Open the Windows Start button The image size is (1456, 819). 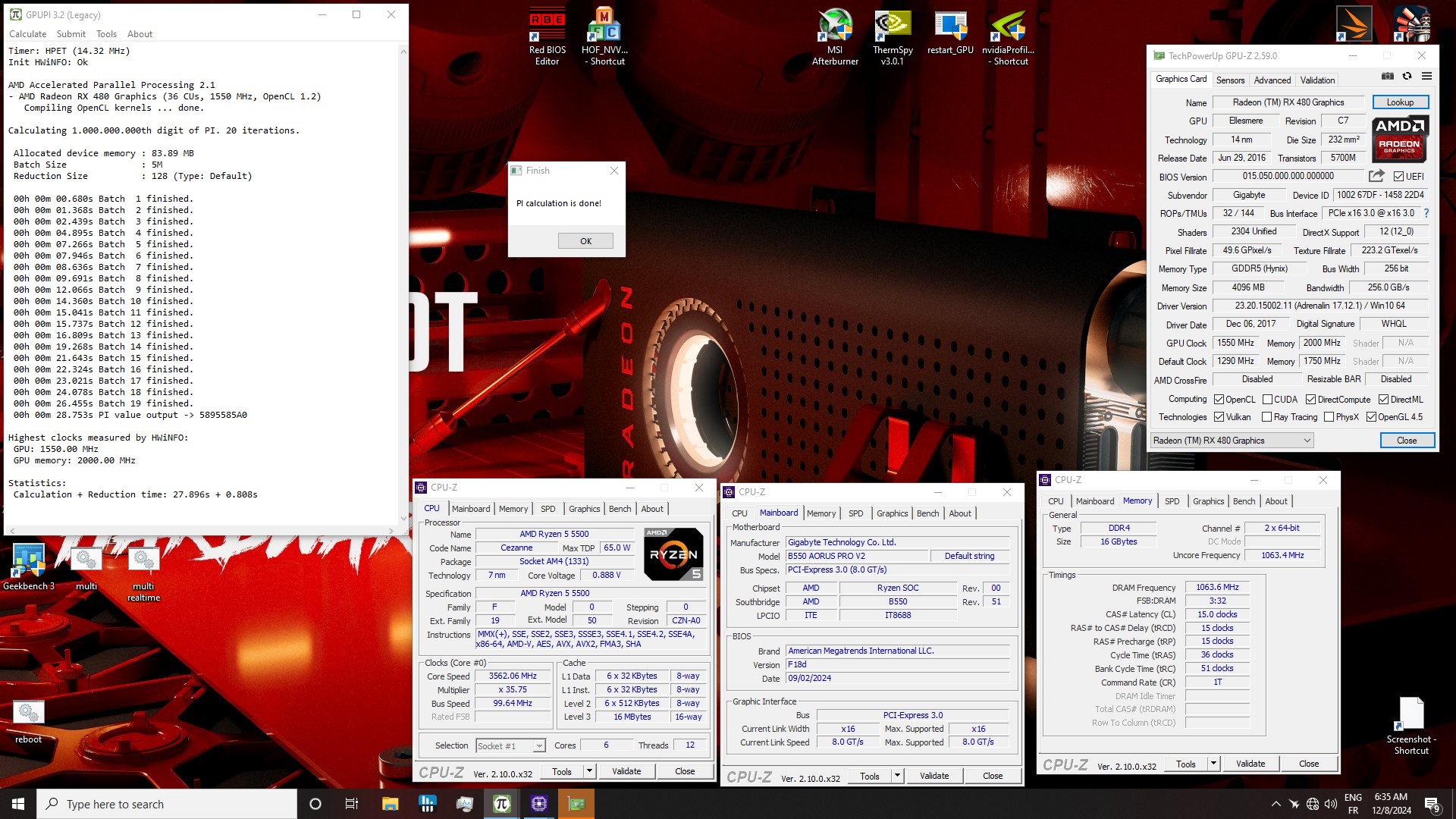(x=18, y=804)
